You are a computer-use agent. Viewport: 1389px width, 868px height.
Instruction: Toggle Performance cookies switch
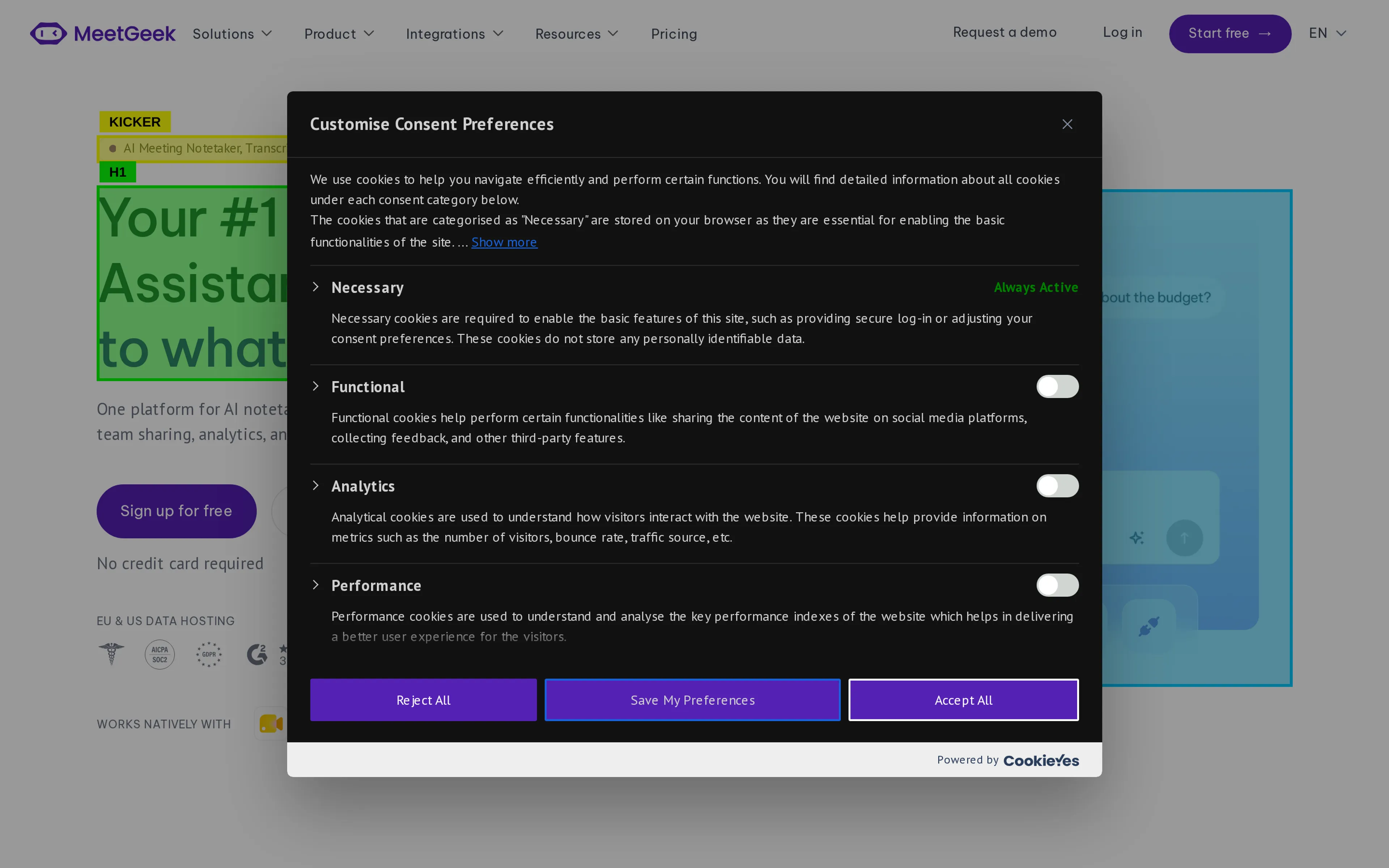(x=1057, y=585)
